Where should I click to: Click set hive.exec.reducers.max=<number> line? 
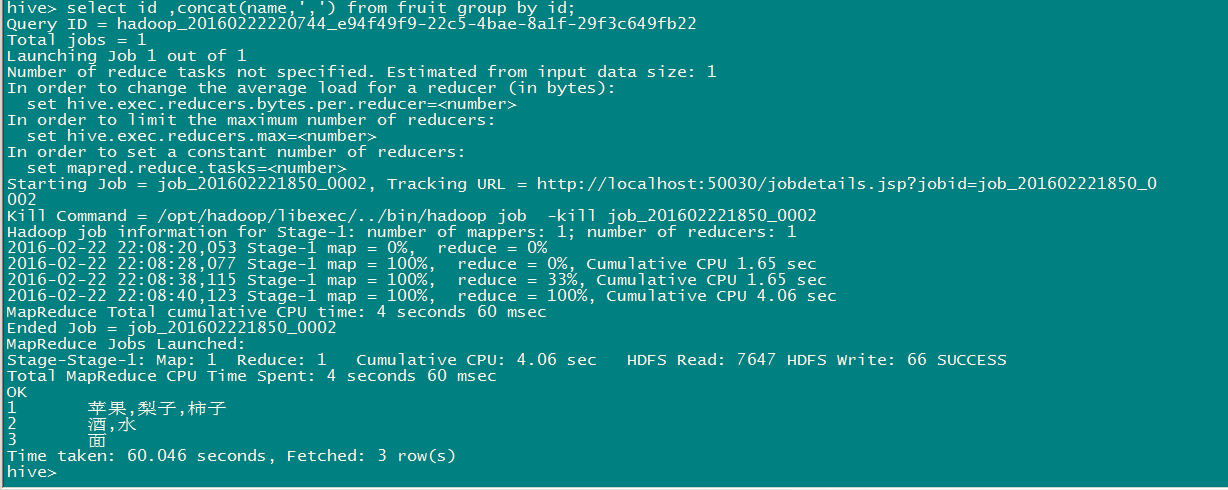pos(201,136)
